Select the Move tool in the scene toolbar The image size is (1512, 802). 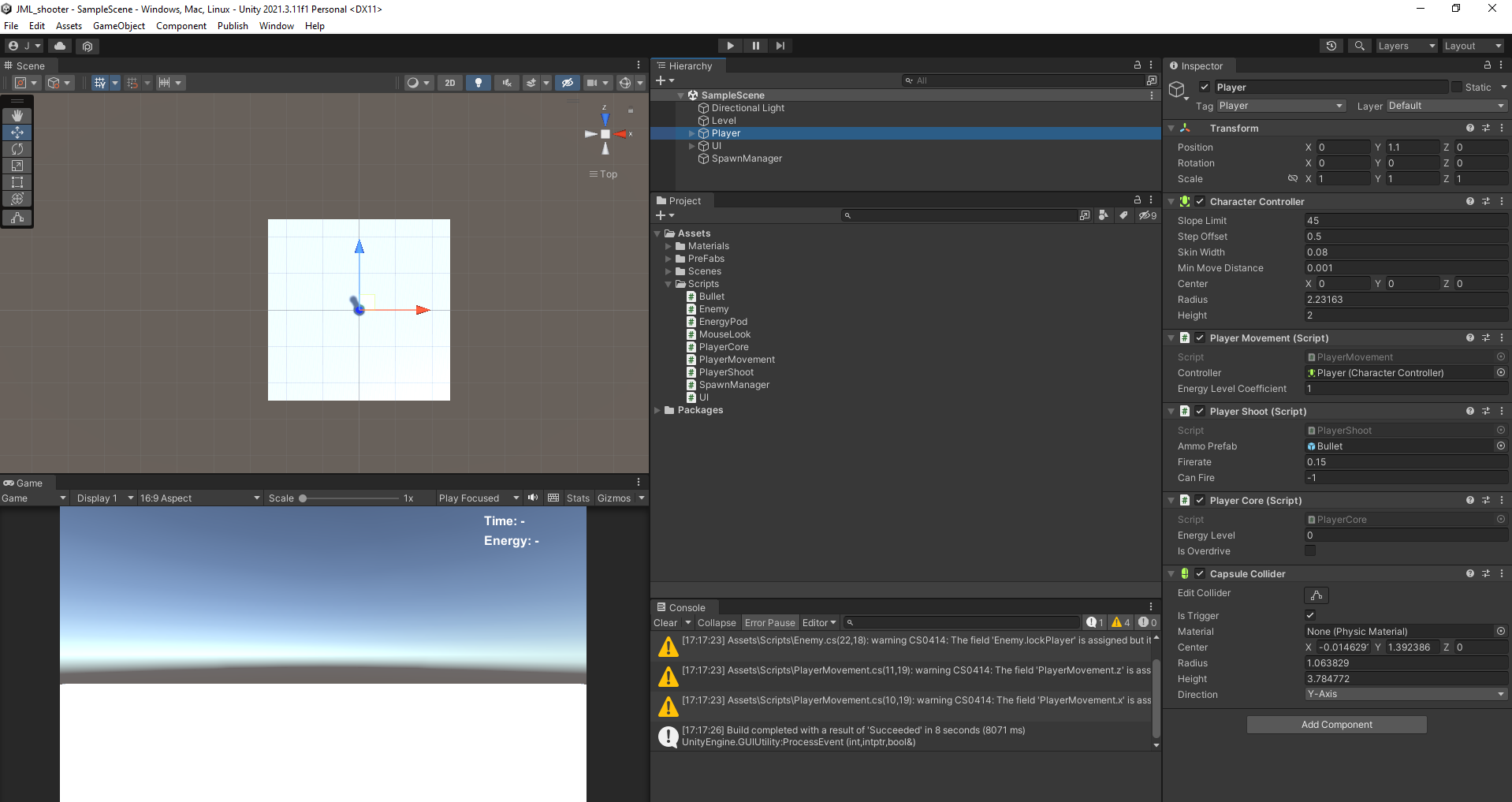pos(17,132)
